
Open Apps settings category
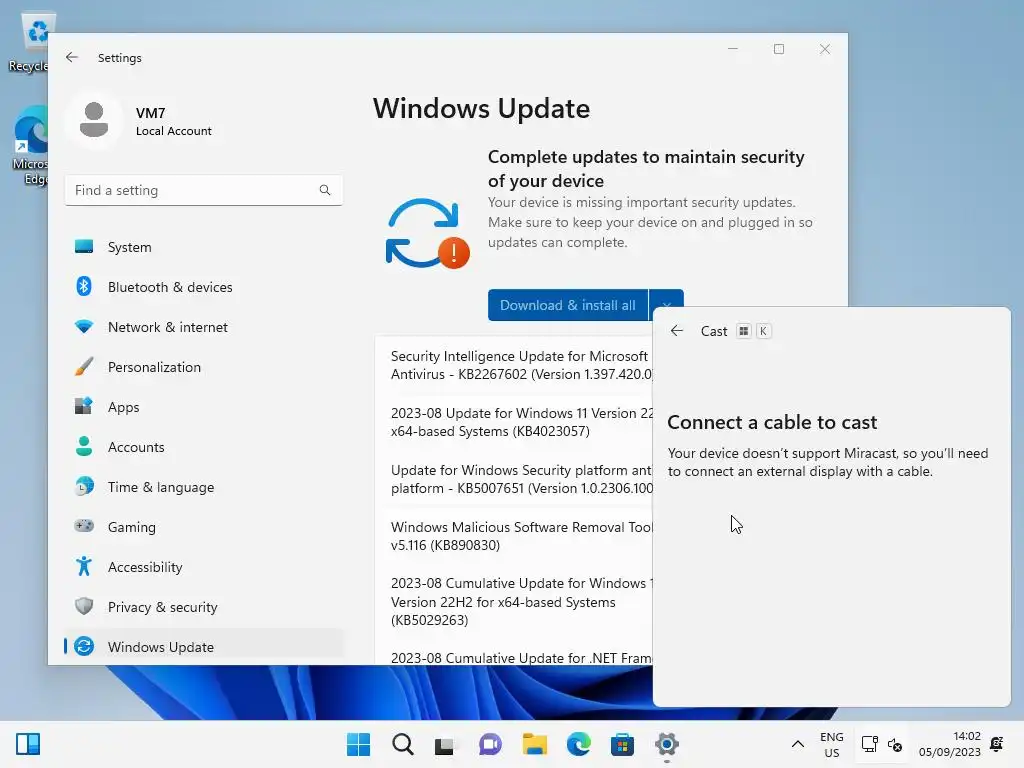(203, 407)
